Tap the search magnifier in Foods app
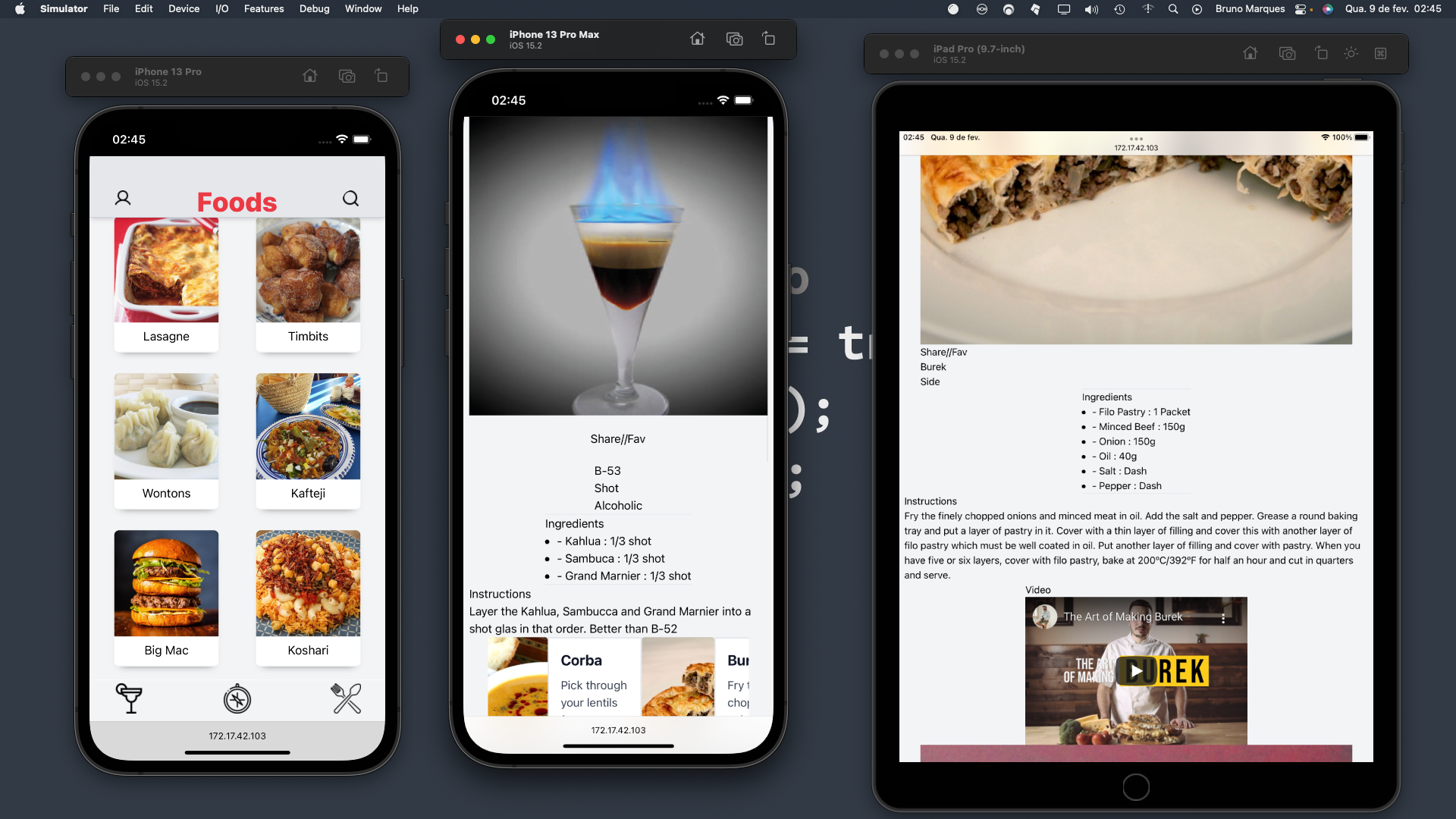Screen dimensions: 1456x819 tap(350, 199)
